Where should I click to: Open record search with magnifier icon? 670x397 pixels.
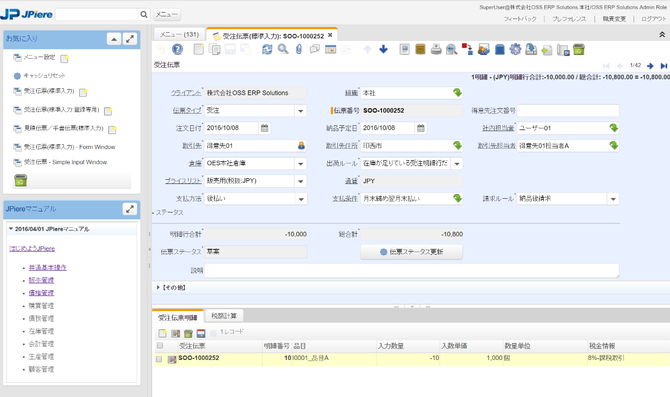[283, 49]
